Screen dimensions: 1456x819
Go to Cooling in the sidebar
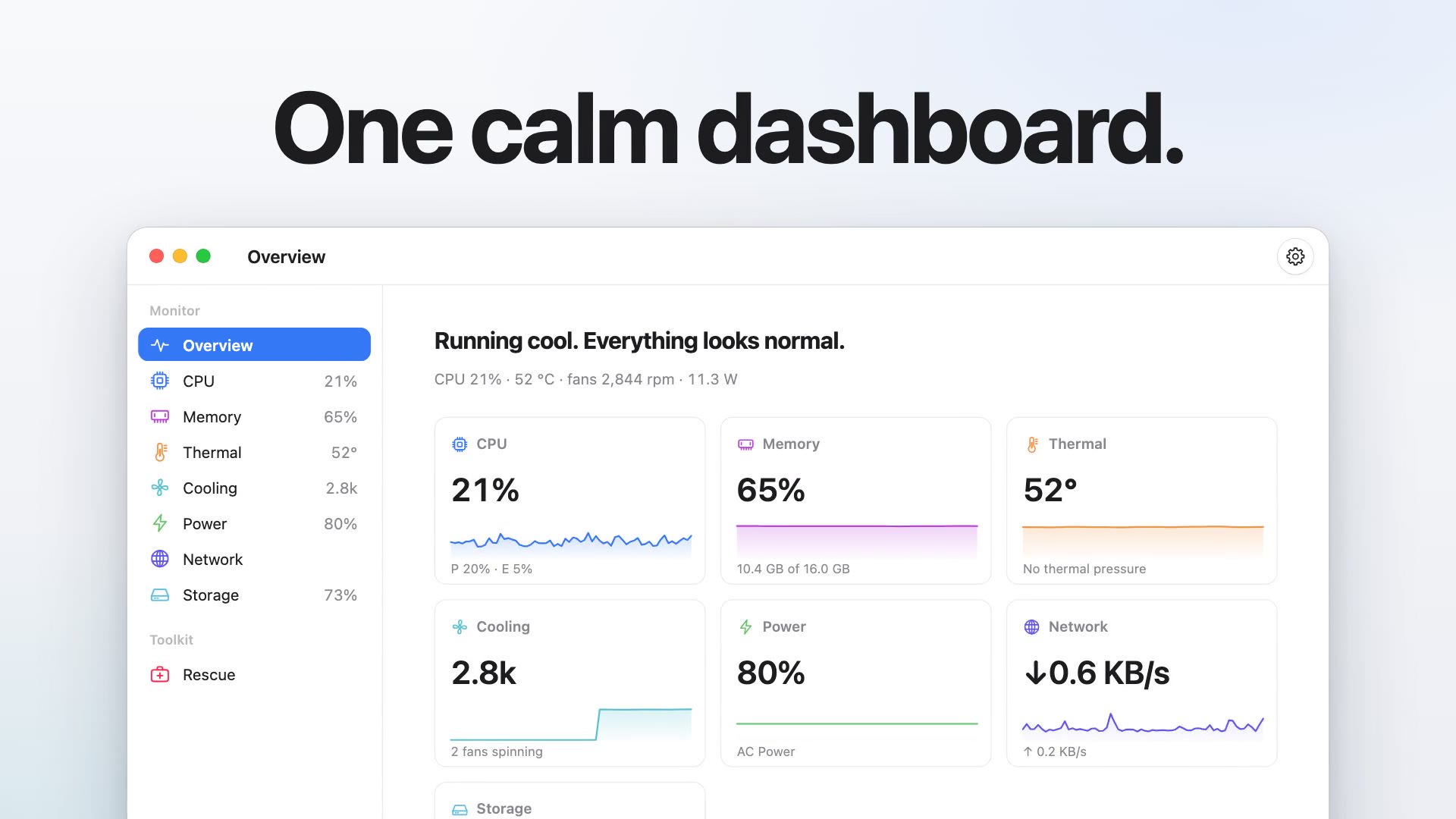point(254,488)
